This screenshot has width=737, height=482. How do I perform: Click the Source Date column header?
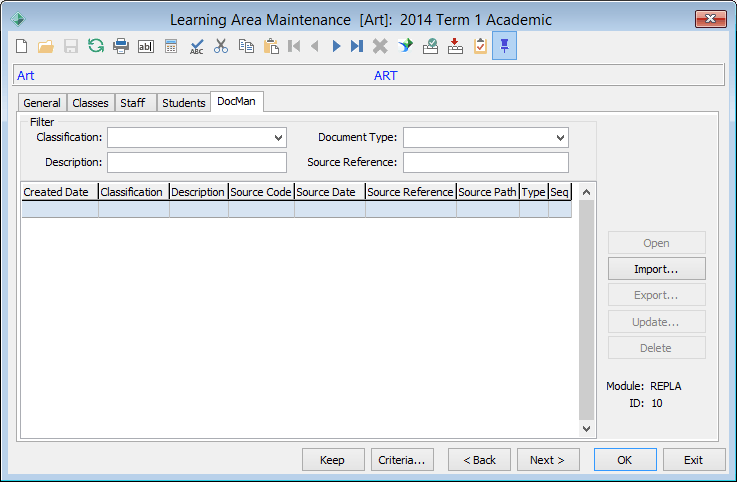(330, 192)
